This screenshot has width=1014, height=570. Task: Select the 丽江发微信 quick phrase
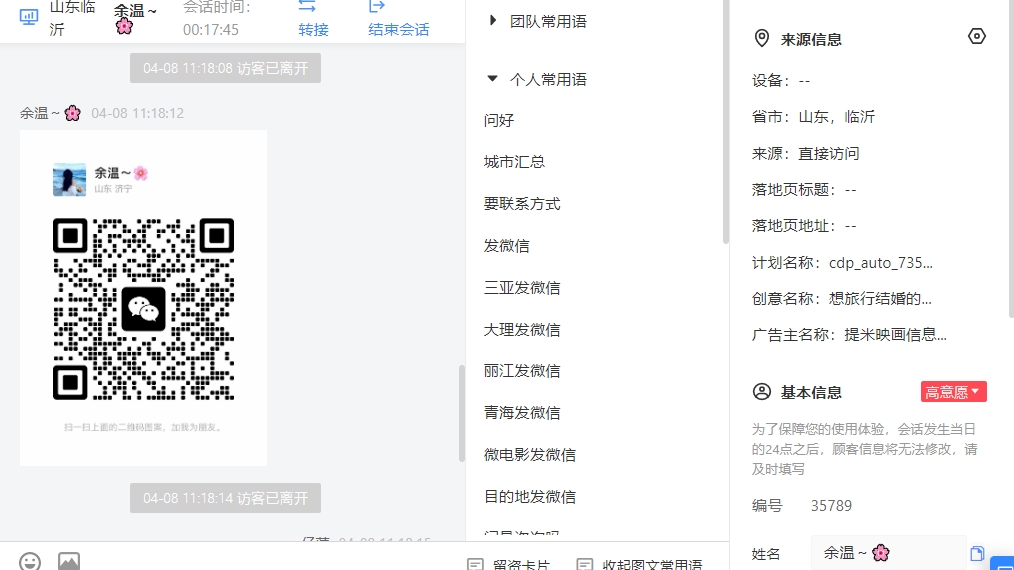pos(522,371)
